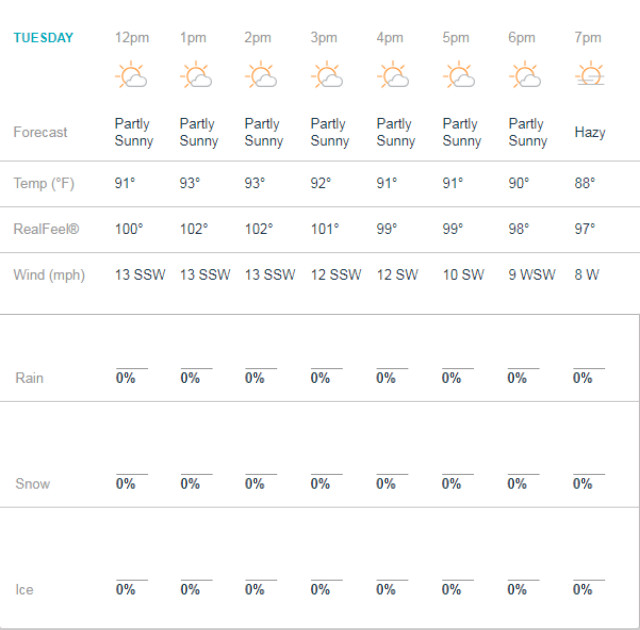The height and width of the screenshot is (630, 640).
Task: Click the 2pm partly sunny weather icon
Action: click(x=261, y=74)
